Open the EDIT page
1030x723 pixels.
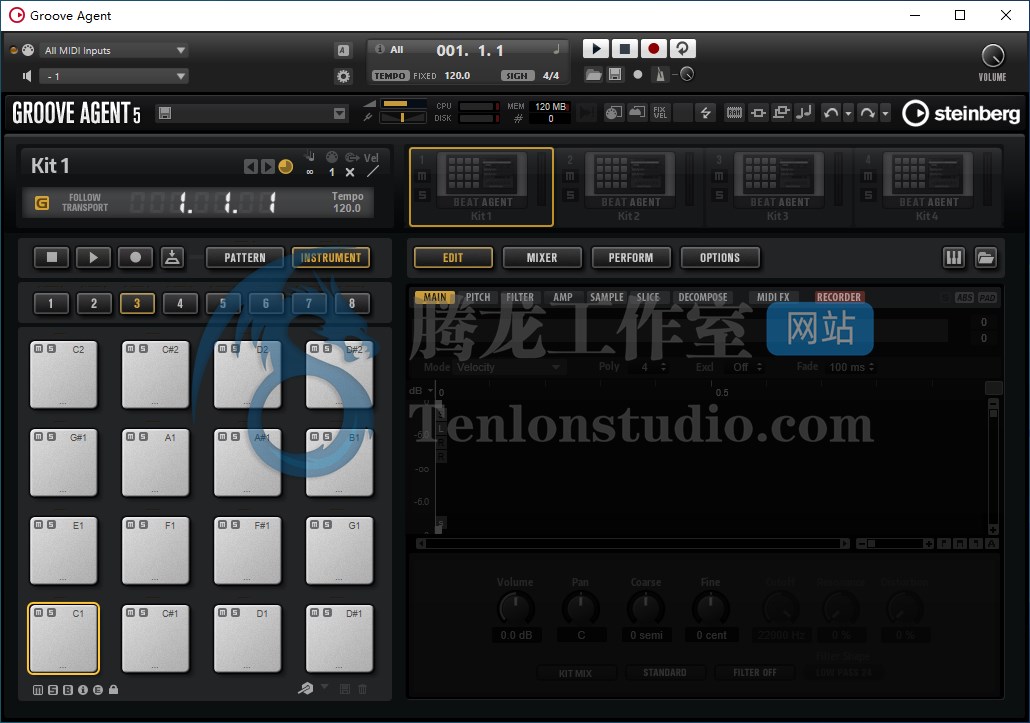click(453, 257)
